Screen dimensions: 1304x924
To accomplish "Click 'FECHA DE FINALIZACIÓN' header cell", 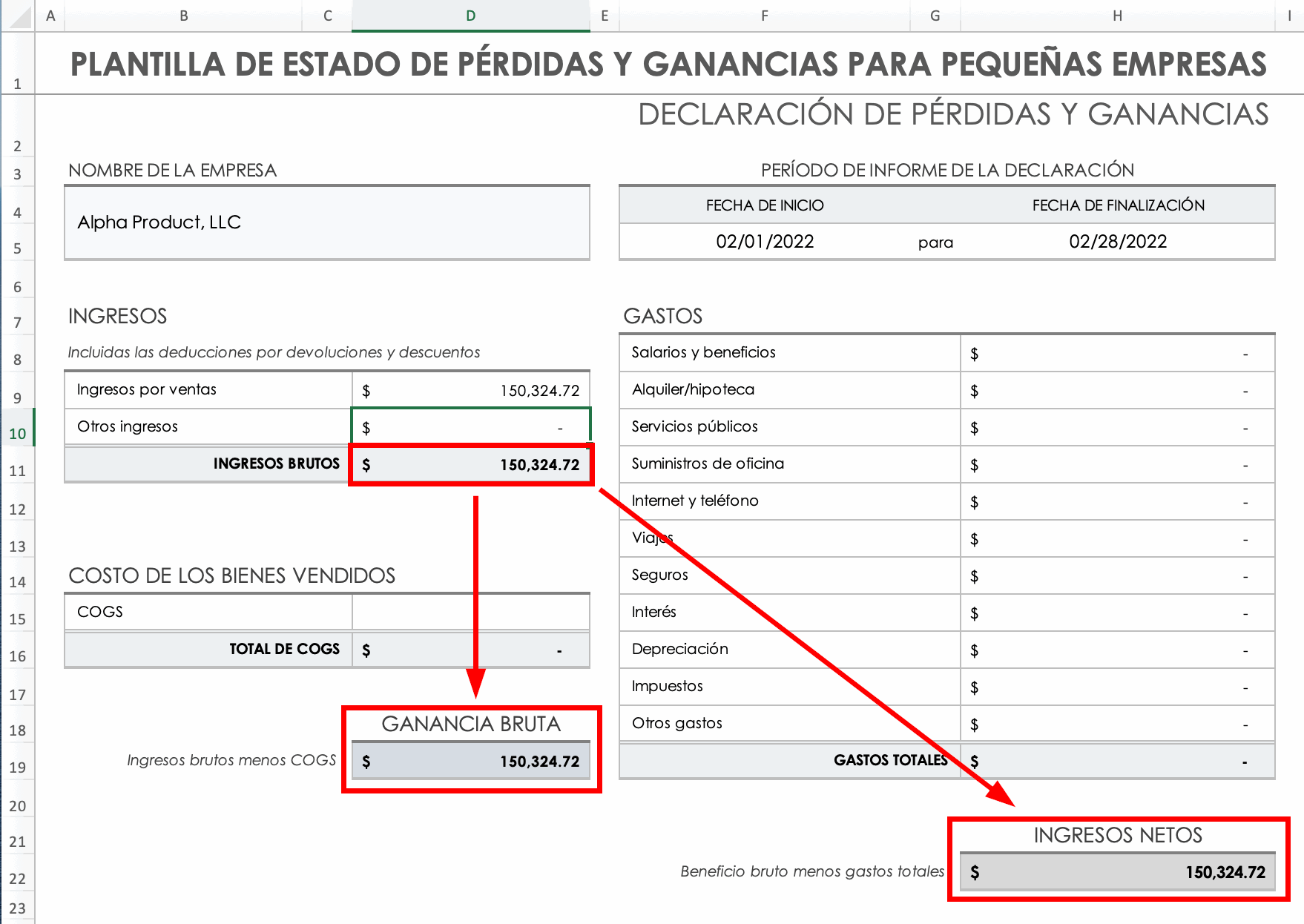I will pos(1118,205).
